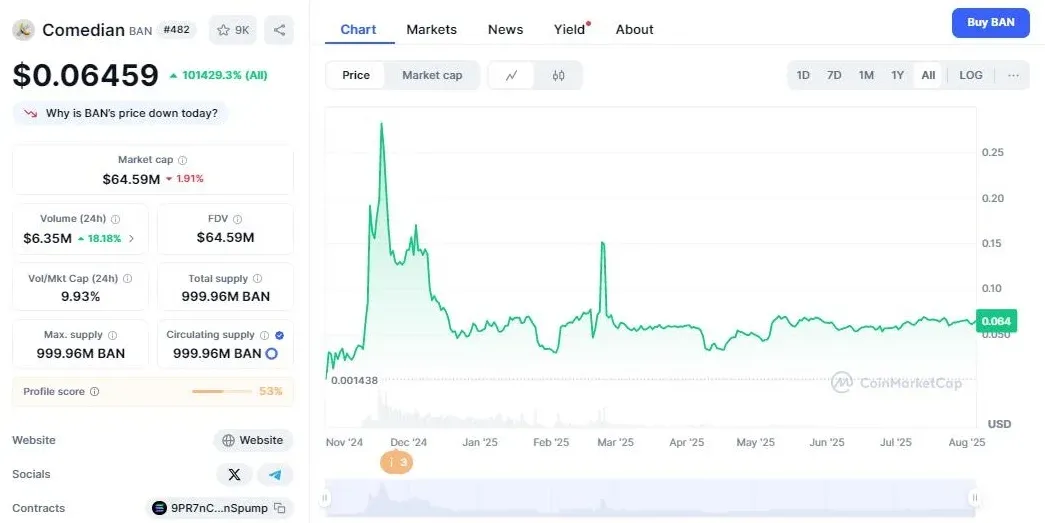
Task: Select the Market cap toggle
Action: click(432, 75)
